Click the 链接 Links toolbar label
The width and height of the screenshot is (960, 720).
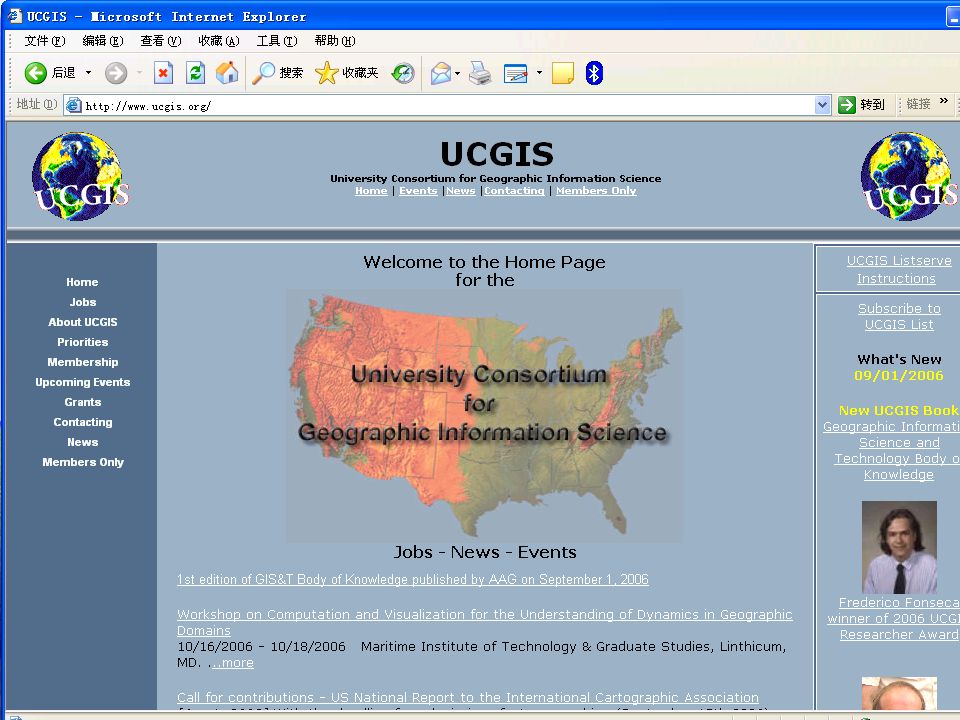tap(918, 104)
